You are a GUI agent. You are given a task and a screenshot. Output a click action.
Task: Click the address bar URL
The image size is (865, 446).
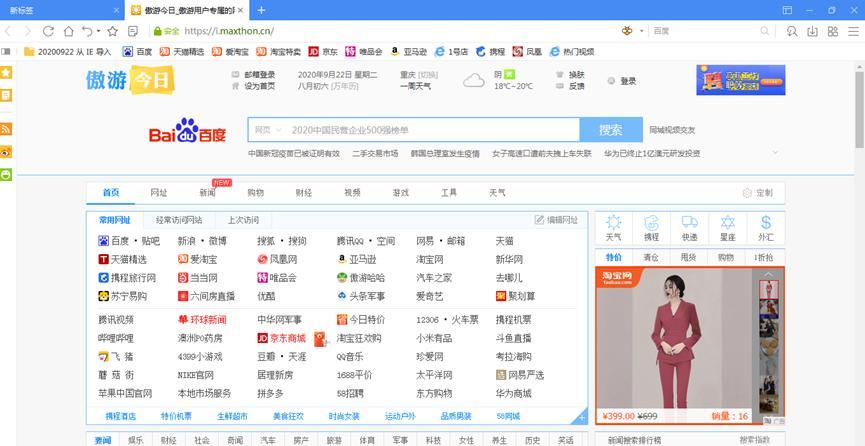click(229, 31)
